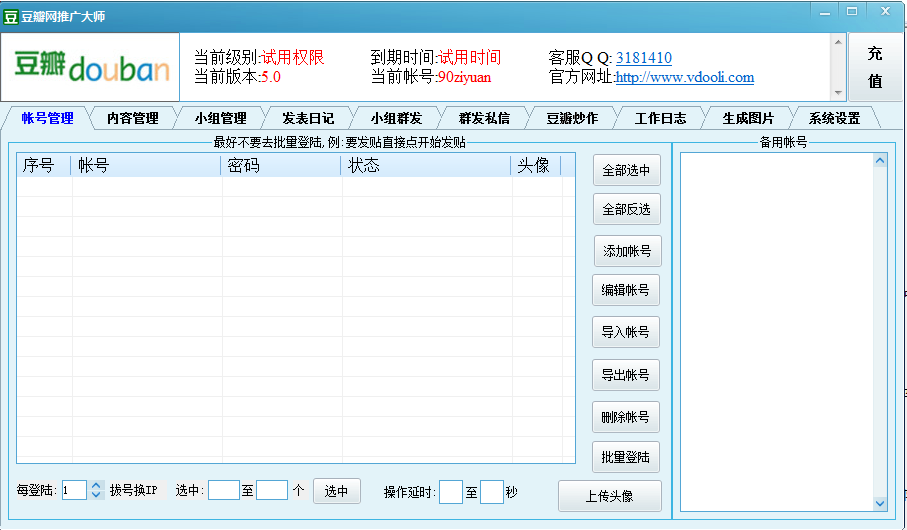Decrease the 每登陆 count with down arrow
This screenshot has width=907, height=530.
pos(97,495)
